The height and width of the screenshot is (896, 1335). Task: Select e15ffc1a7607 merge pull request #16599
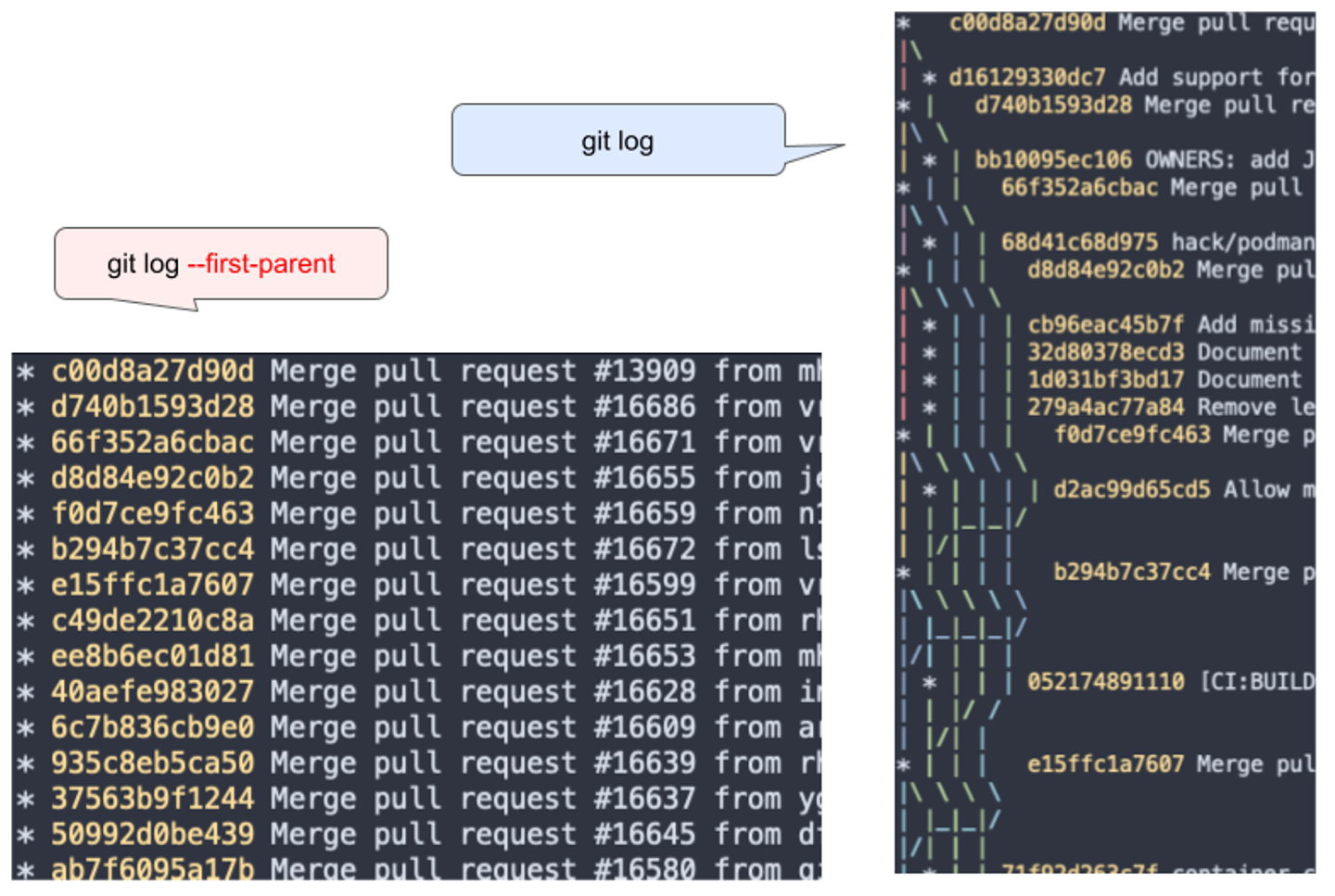click(417, 585)
